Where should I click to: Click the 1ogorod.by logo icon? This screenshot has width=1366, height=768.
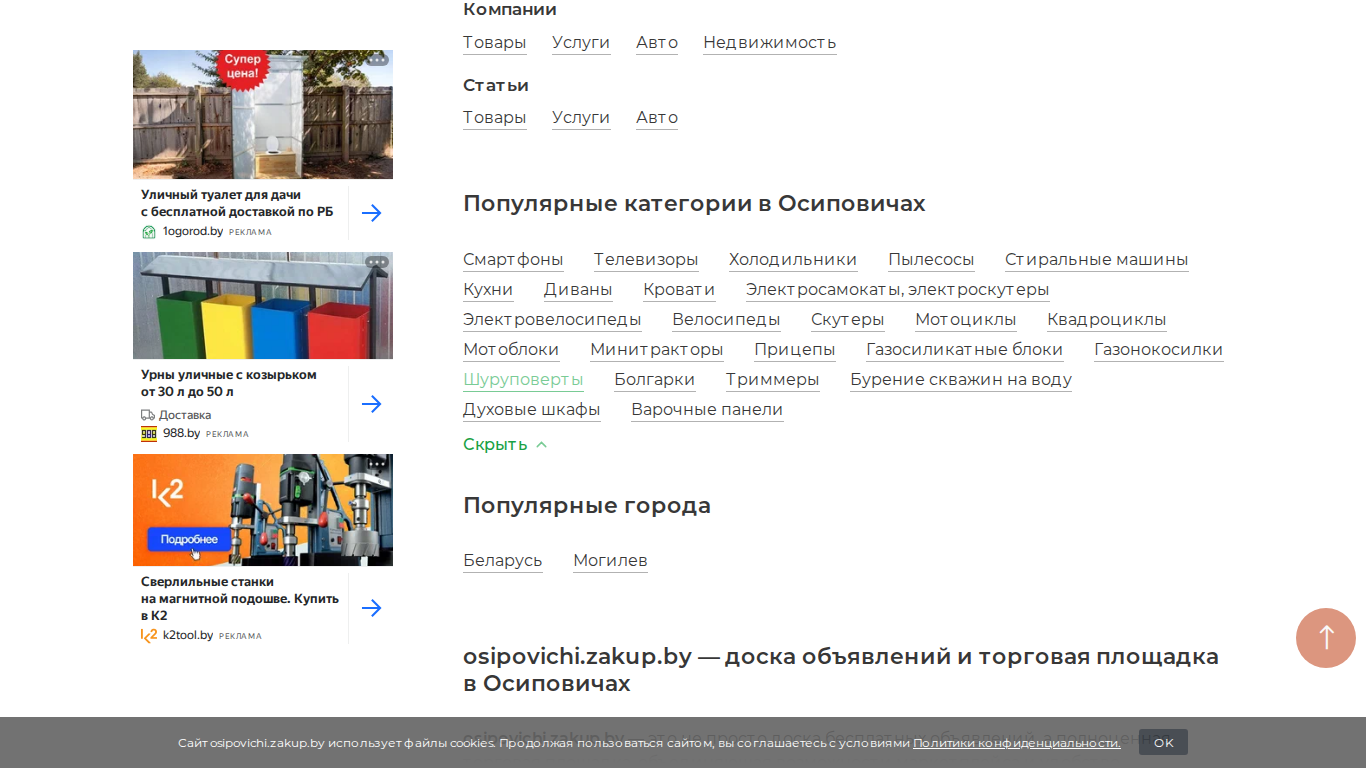(x=149, y=231)
